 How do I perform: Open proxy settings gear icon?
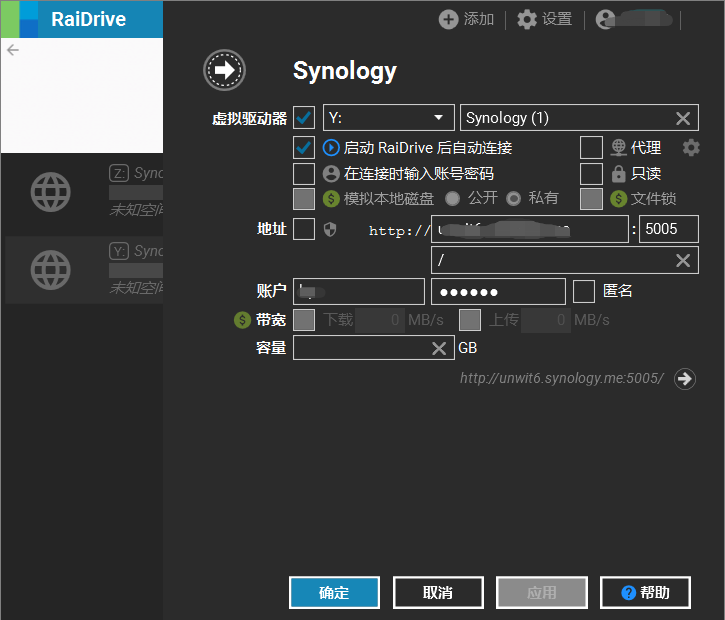pyautogui.click(x=691, y=148)
